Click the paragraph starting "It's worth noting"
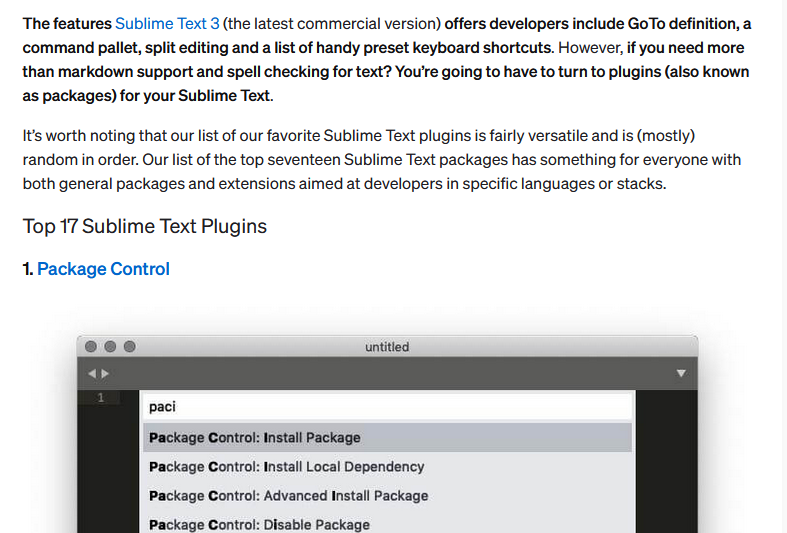Viewport: 787px width, 533px height. coord(380,159)
